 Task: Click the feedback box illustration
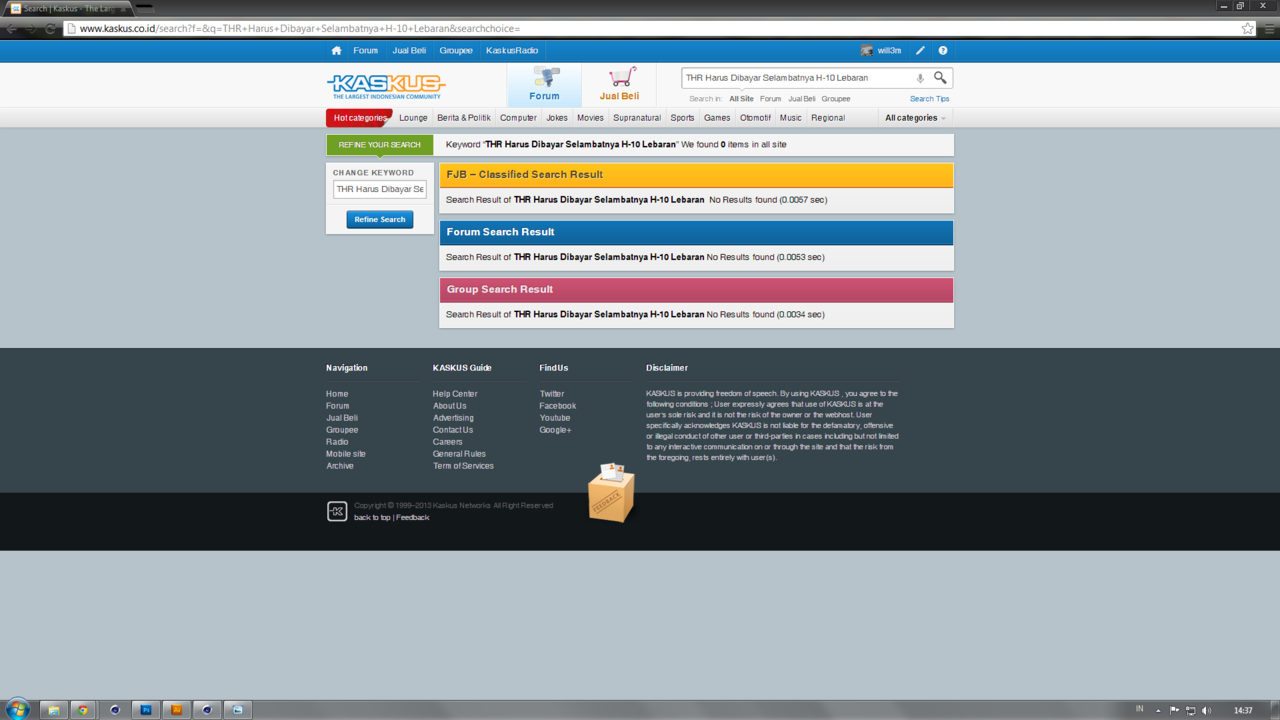pyautogui.click(x=611, y=493)
